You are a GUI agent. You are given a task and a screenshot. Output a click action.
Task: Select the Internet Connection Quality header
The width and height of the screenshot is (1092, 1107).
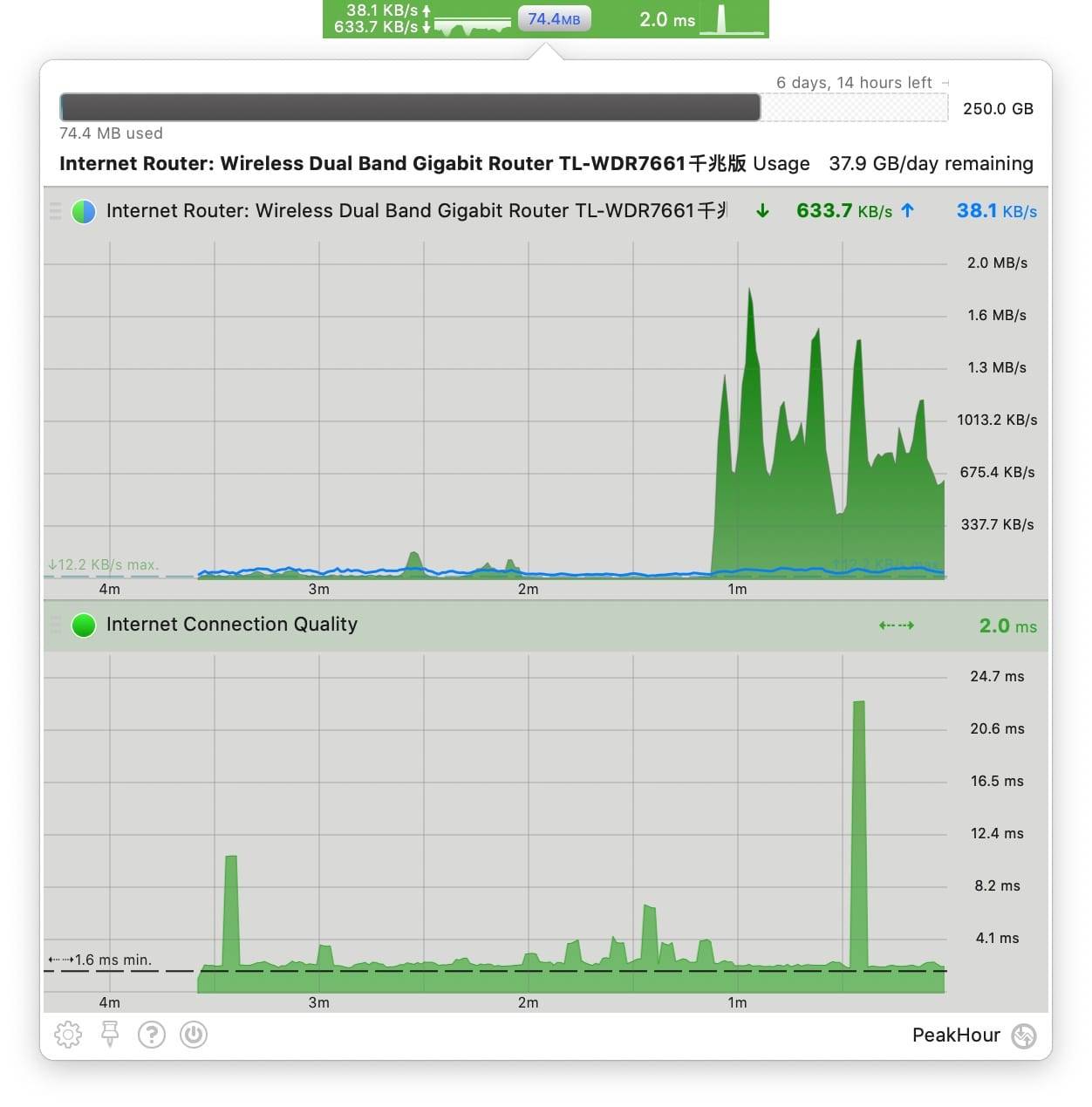232,625
